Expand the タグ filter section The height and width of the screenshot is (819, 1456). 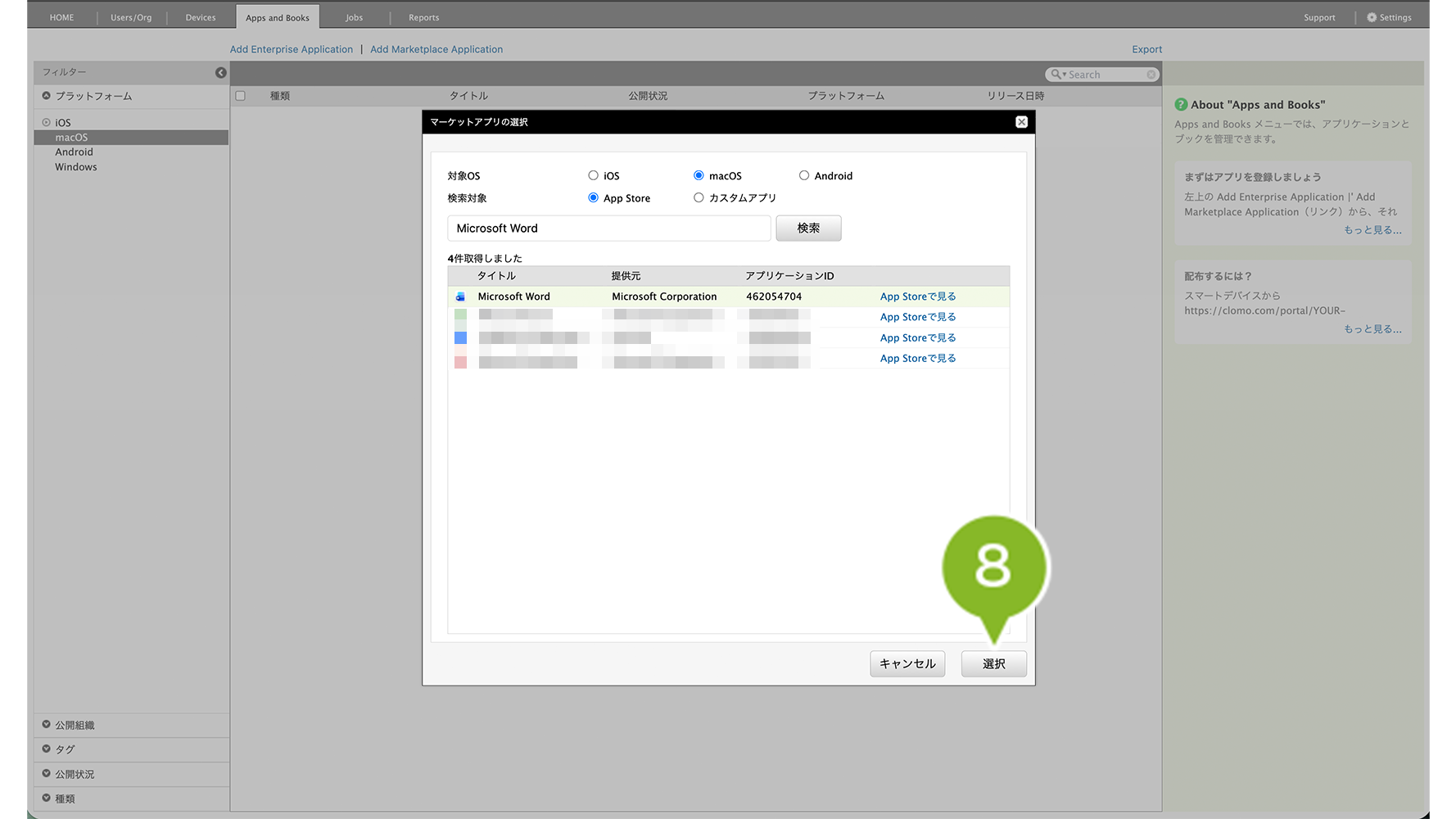(47, 749)
